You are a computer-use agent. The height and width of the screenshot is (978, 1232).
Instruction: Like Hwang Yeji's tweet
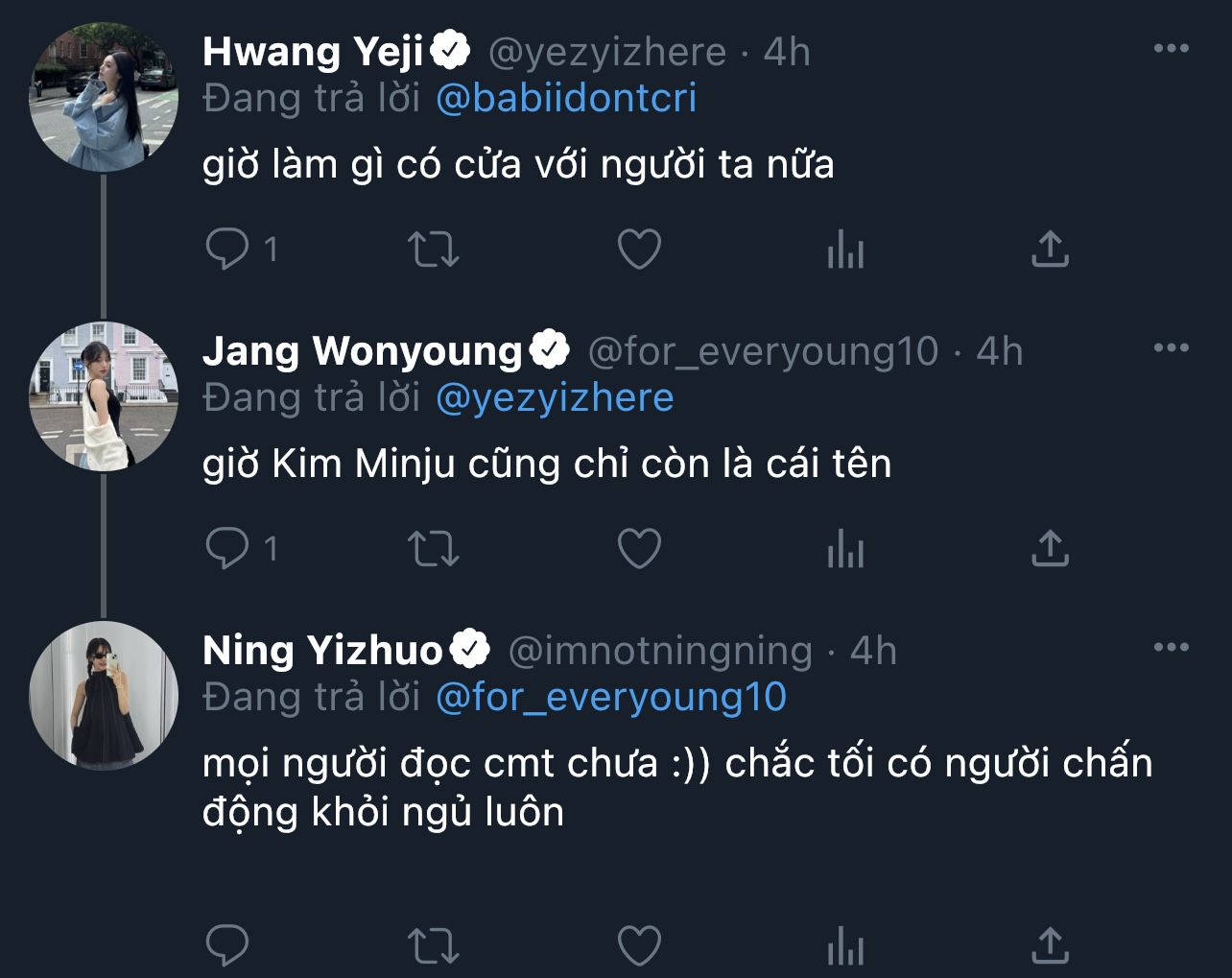point(639,250)
